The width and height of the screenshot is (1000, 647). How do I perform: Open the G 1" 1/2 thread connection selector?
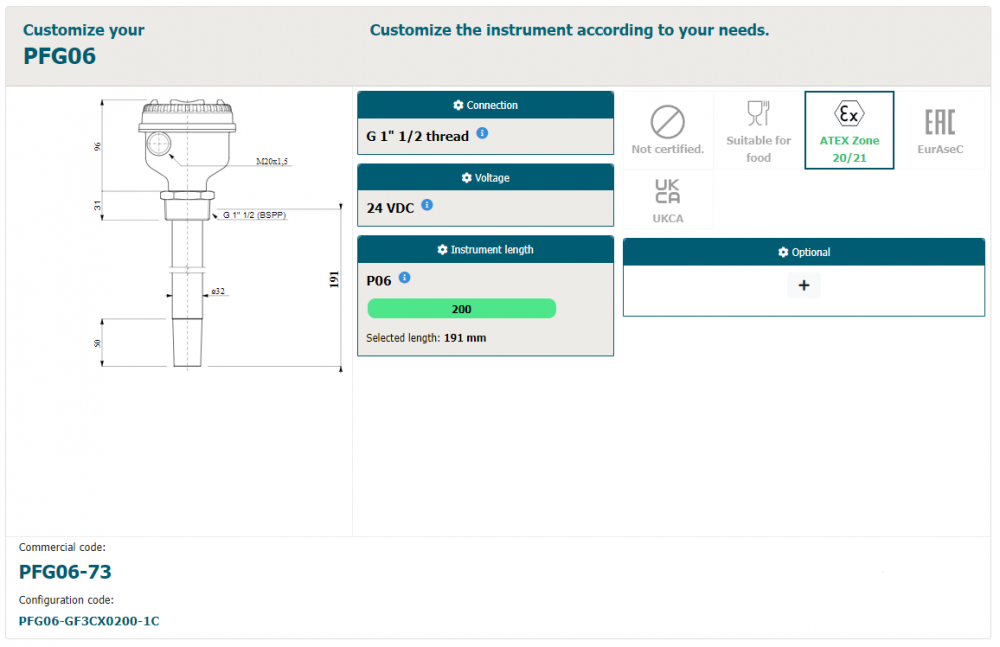click(x=418, y=136)
